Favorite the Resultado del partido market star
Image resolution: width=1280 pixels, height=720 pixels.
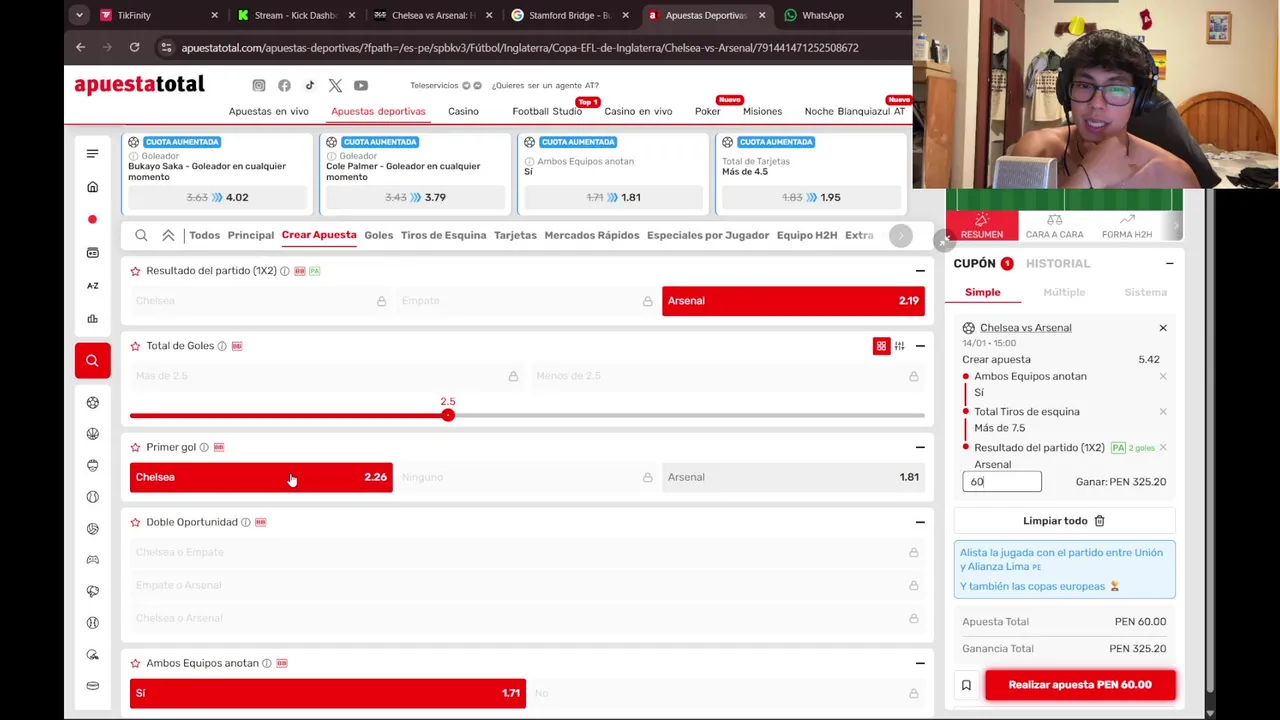[135, 271]
